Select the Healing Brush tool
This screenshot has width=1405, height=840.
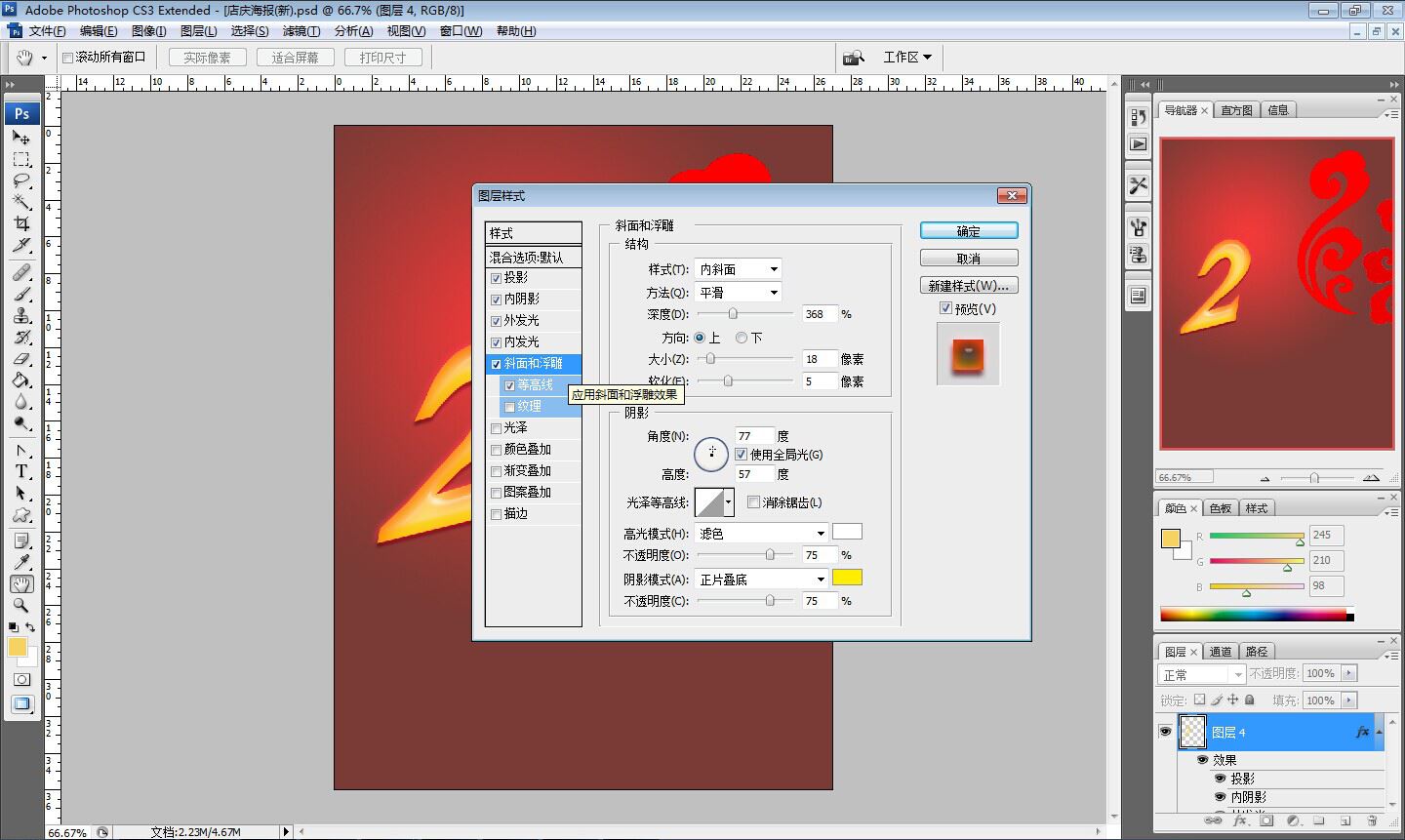click(21, 272)
